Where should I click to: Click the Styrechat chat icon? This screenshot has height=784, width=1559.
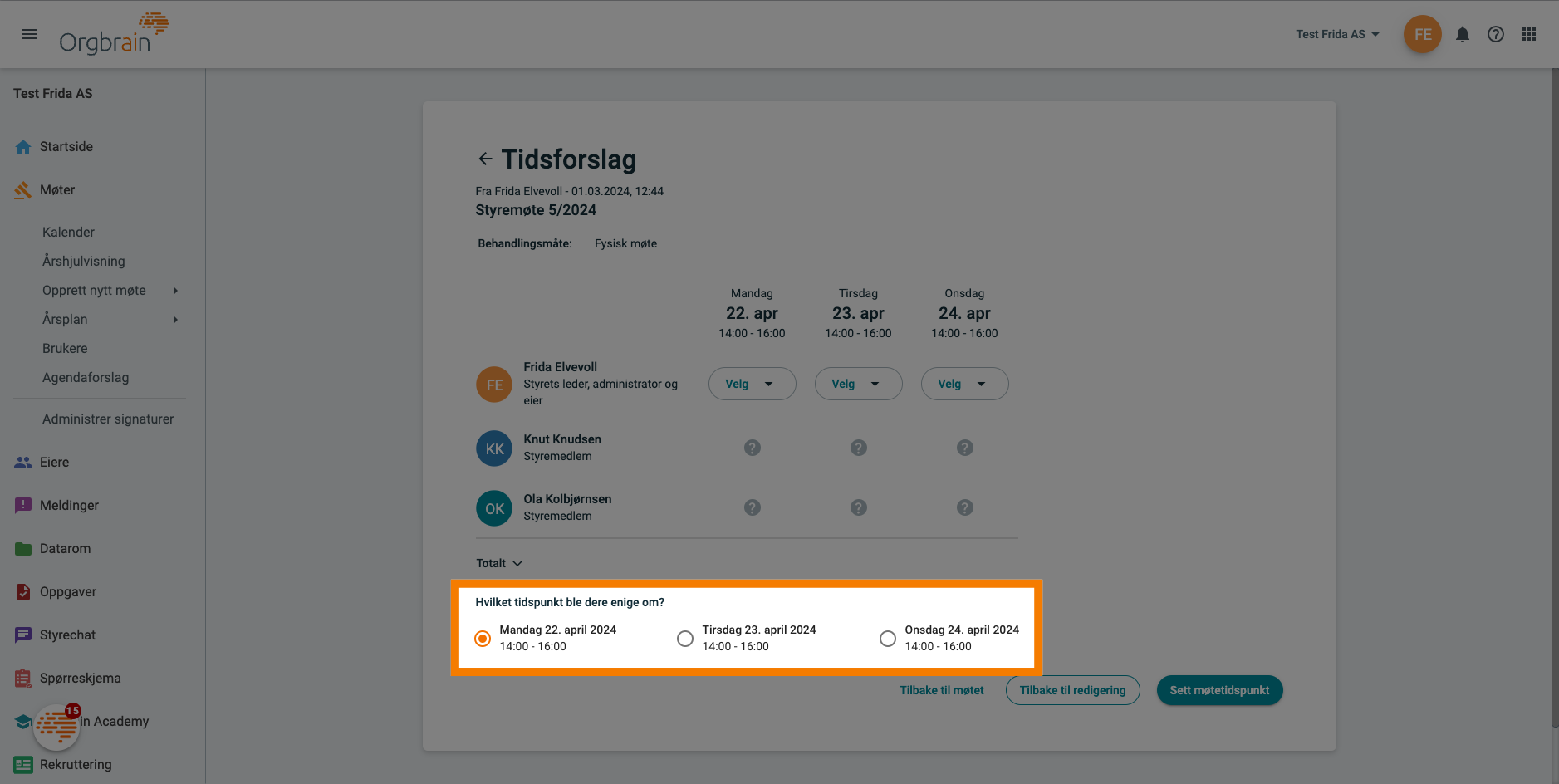click(x=23, y=635)
